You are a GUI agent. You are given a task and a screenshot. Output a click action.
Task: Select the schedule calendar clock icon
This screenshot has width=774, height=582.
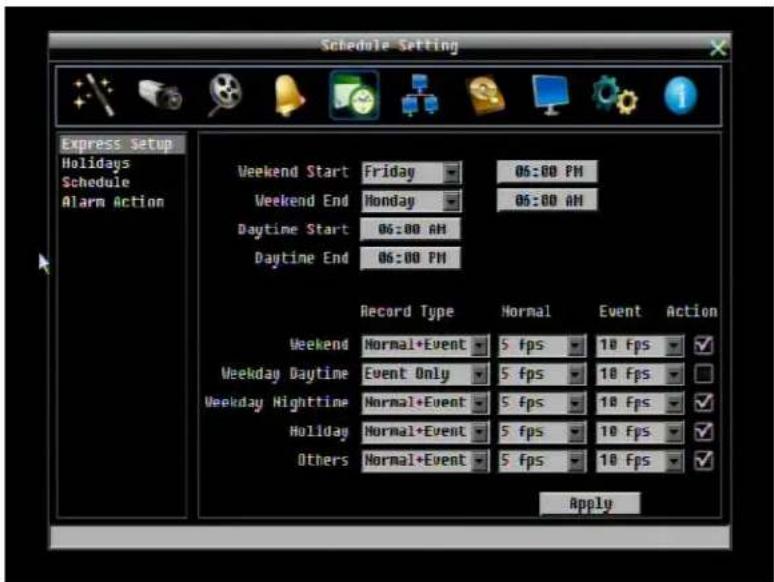pos(354,95)
